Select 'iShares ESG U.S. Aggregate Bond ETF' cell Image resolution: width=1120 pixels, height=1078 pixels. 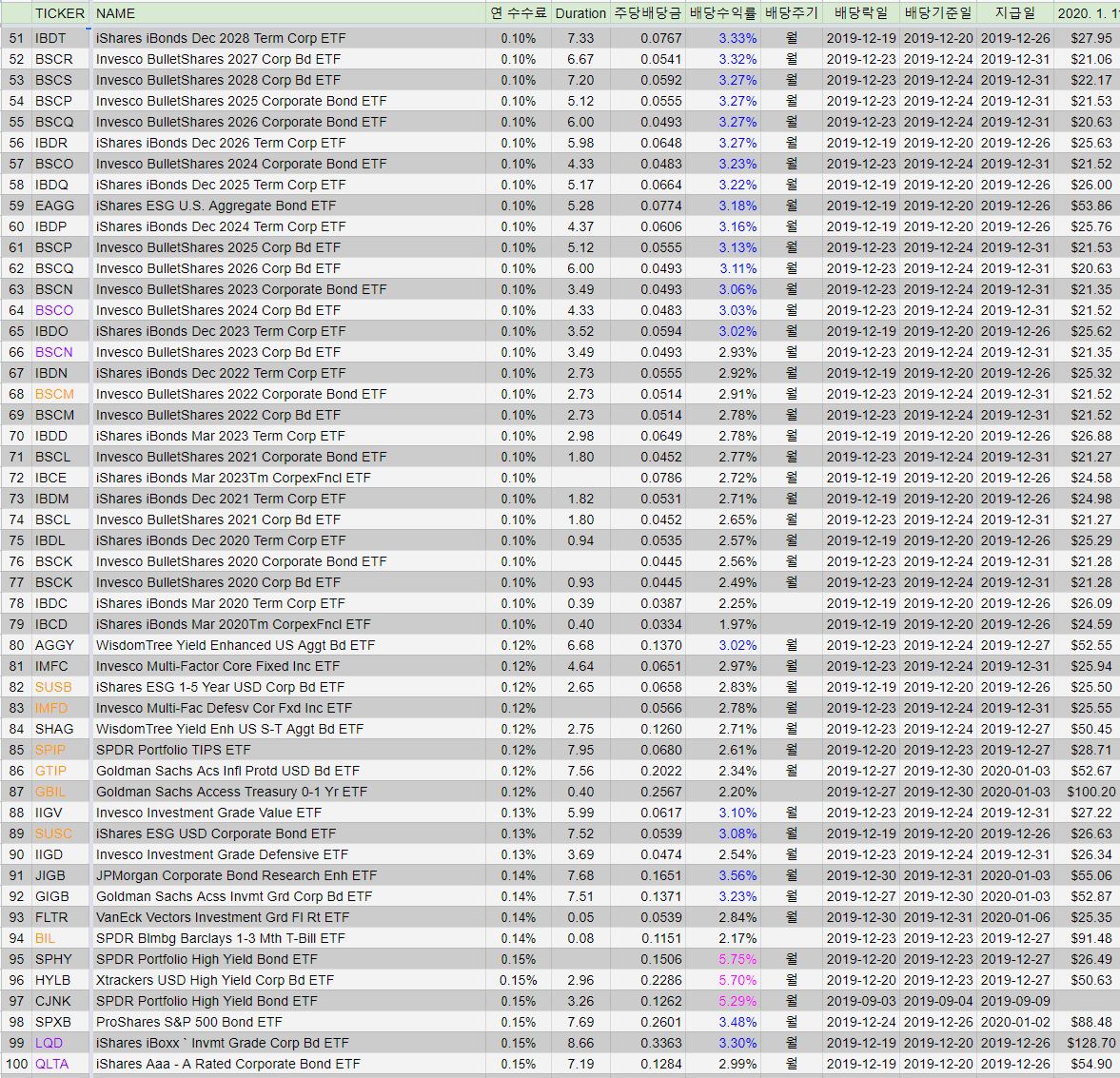(x=288, y=206)
